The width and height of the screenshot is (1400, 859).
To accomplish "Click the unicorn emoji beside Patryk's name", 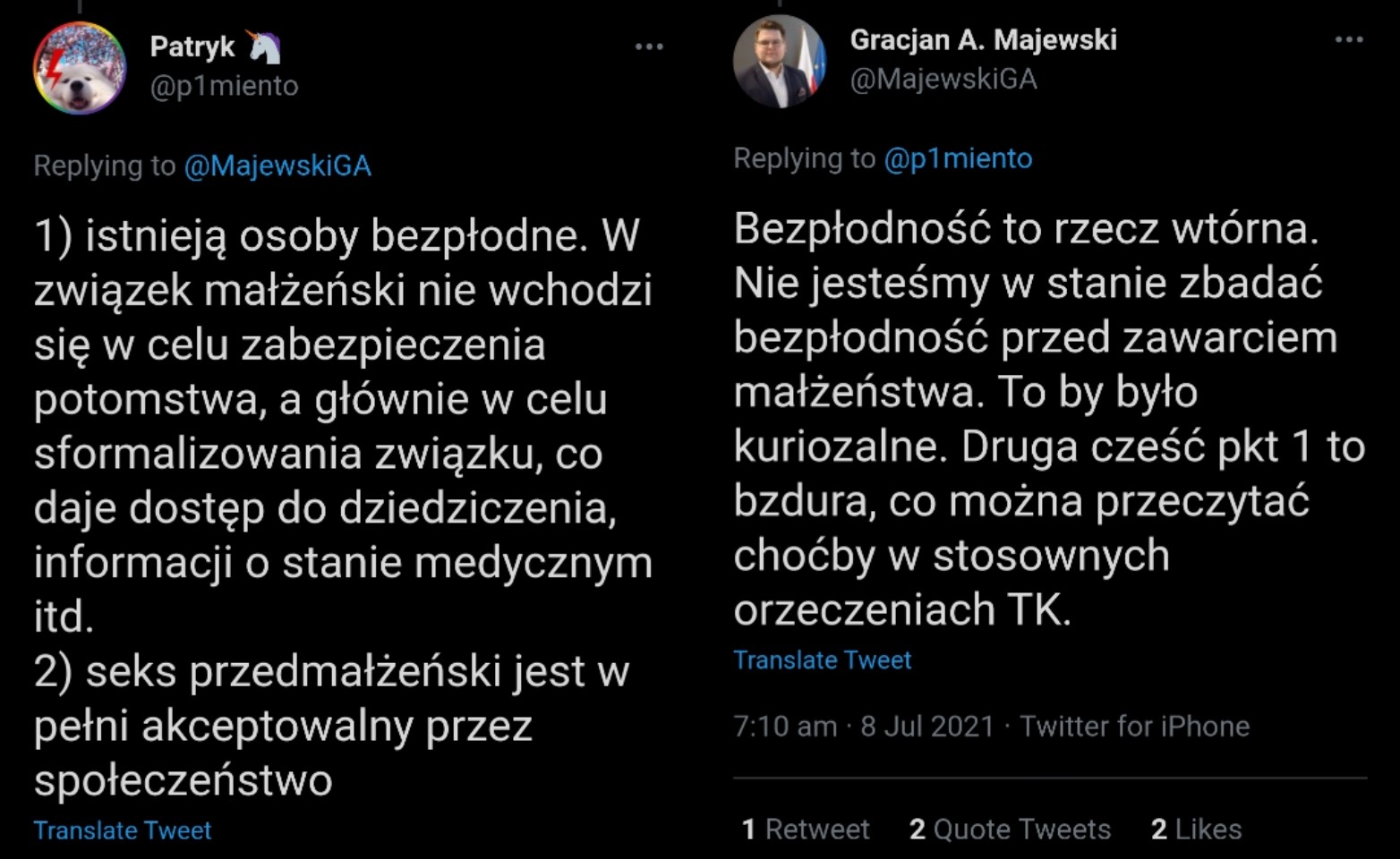I will (265, 47).
